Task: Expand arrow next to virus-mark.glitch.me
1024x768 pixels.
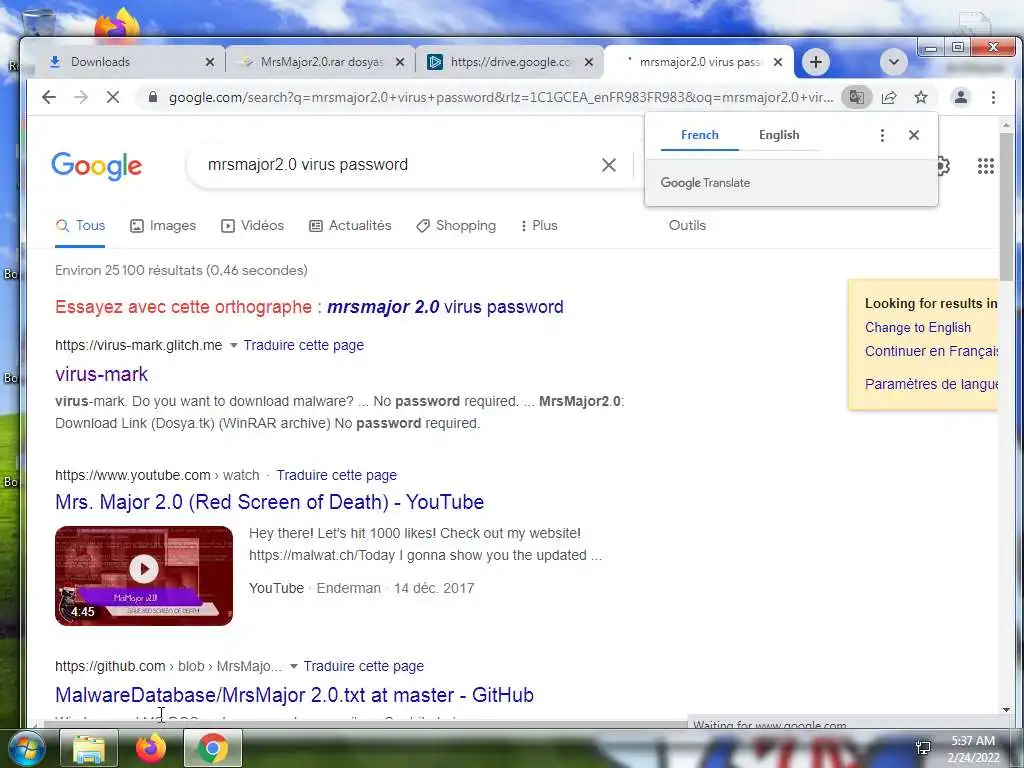Action: [x=233, y=345]
